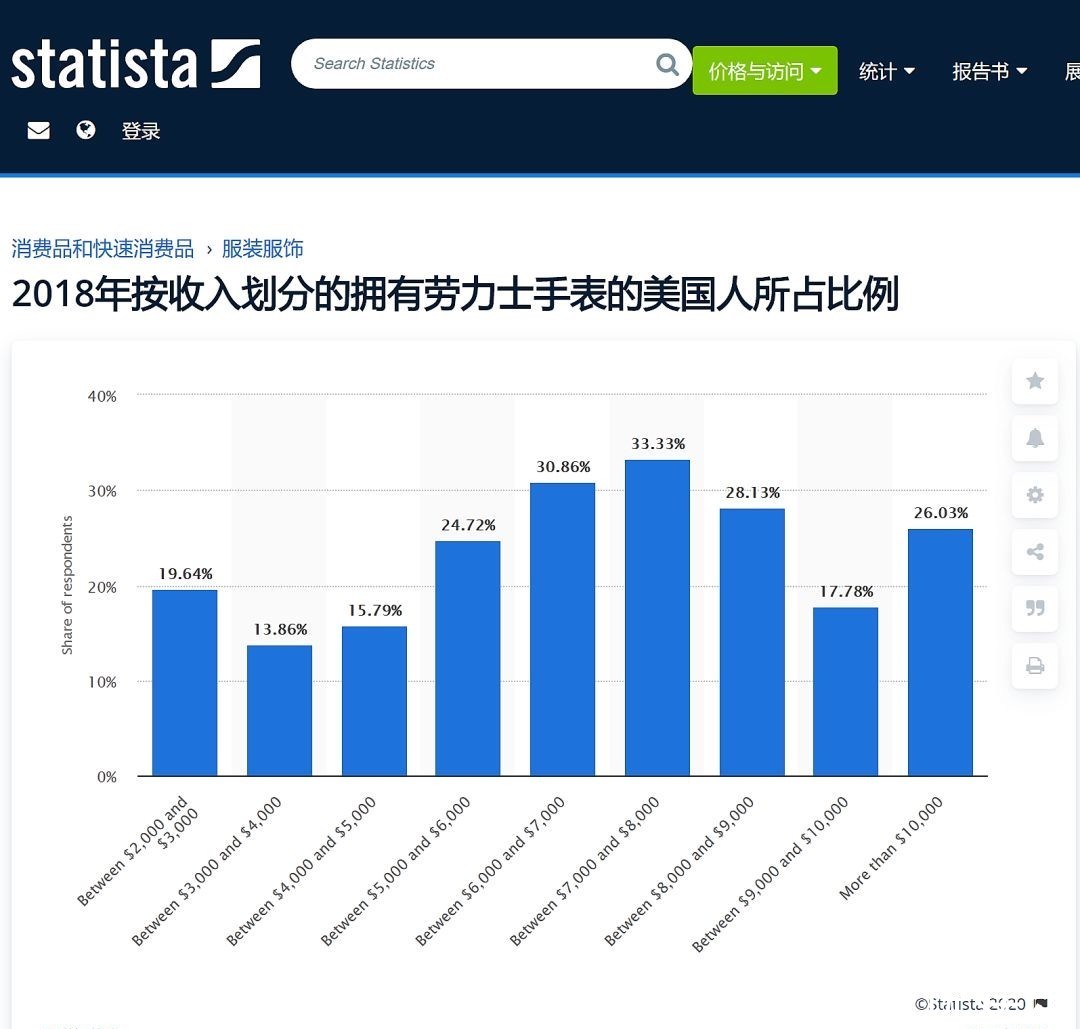1080x1029 pixels.
Task: Click the 17.78% bar
Action: [x=845, y=692]
